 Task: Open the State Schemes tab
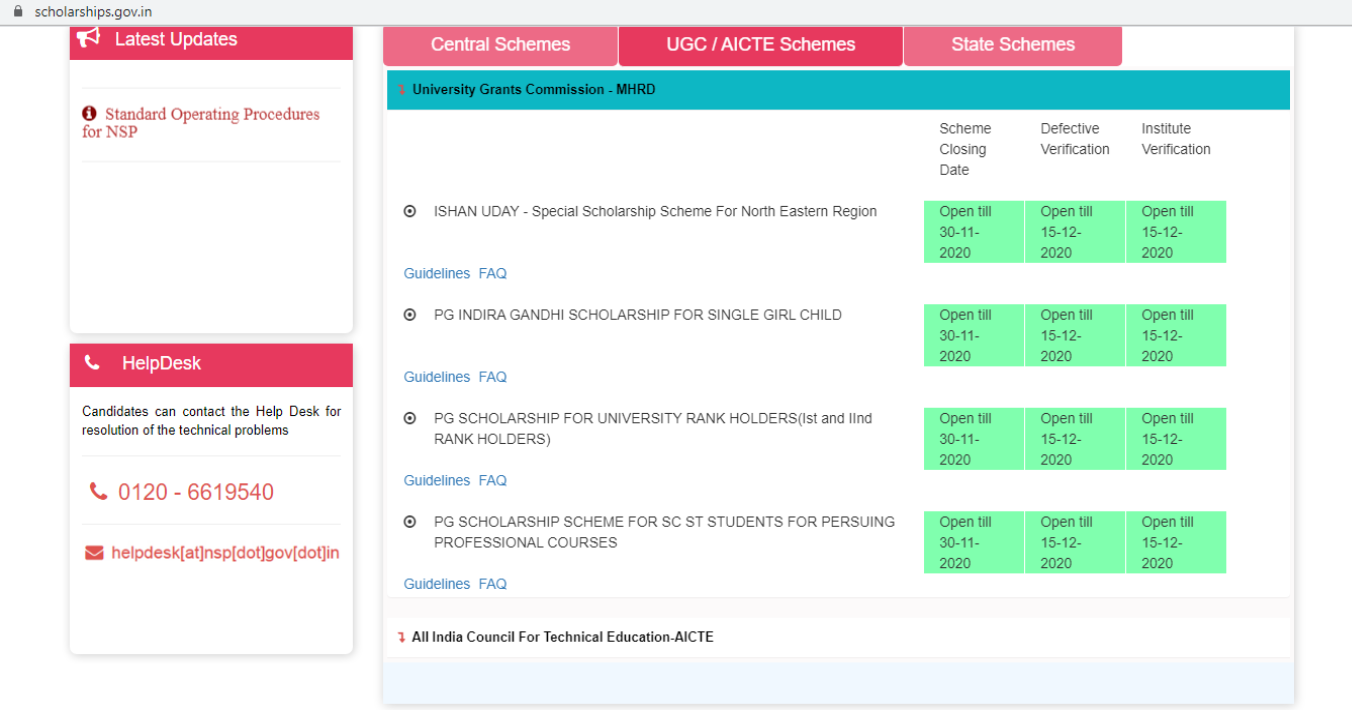[x=1012, y=45]
